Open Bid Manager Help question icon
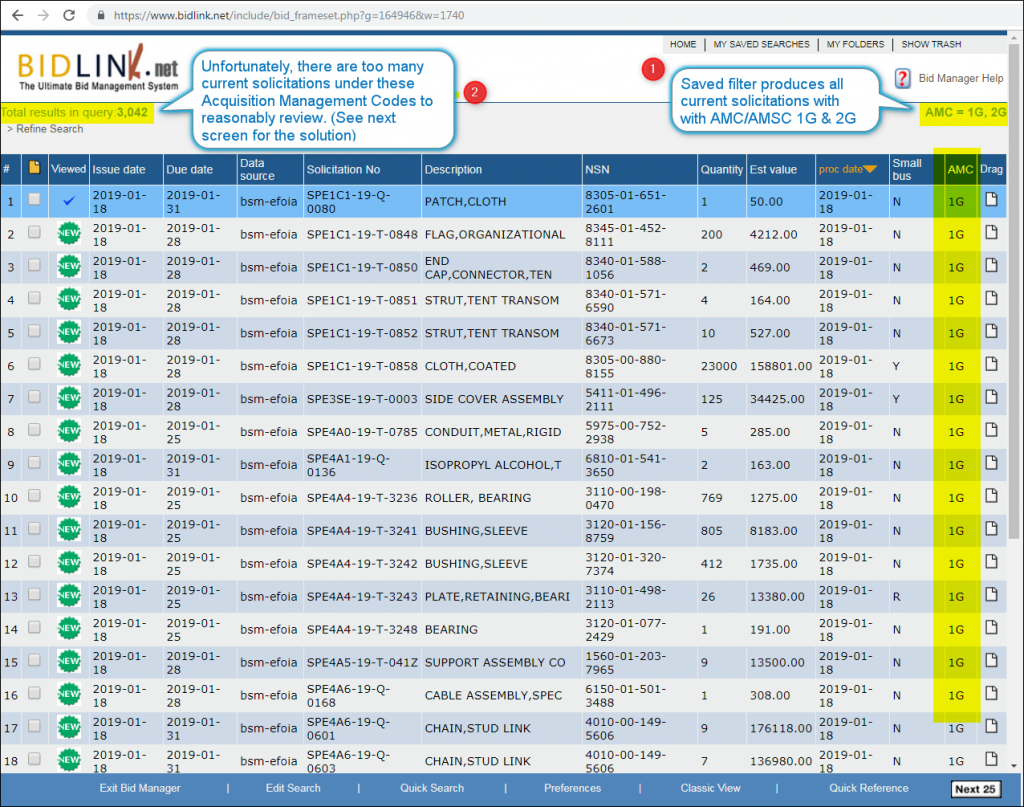The image size is (1024, 807). [x=903, y=78]
